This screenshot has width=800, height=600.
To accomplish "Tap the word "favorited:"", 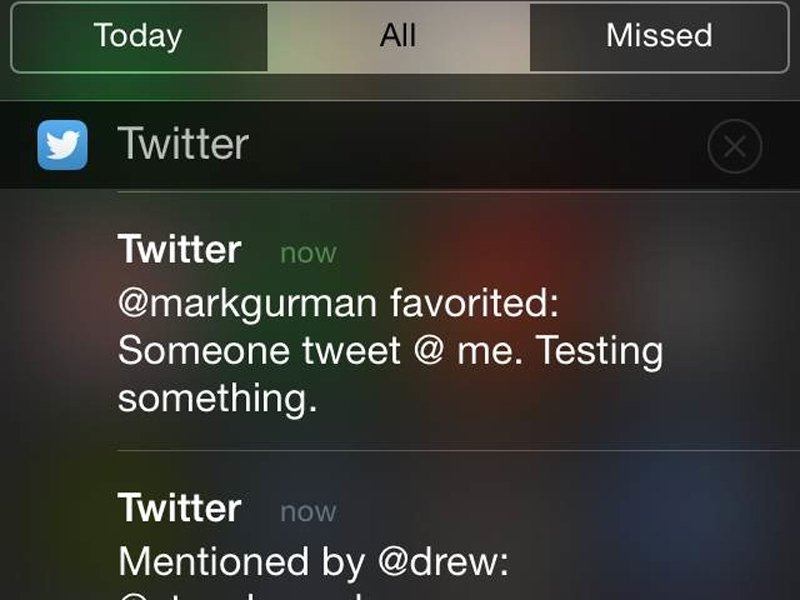I will tap(474, 302).
